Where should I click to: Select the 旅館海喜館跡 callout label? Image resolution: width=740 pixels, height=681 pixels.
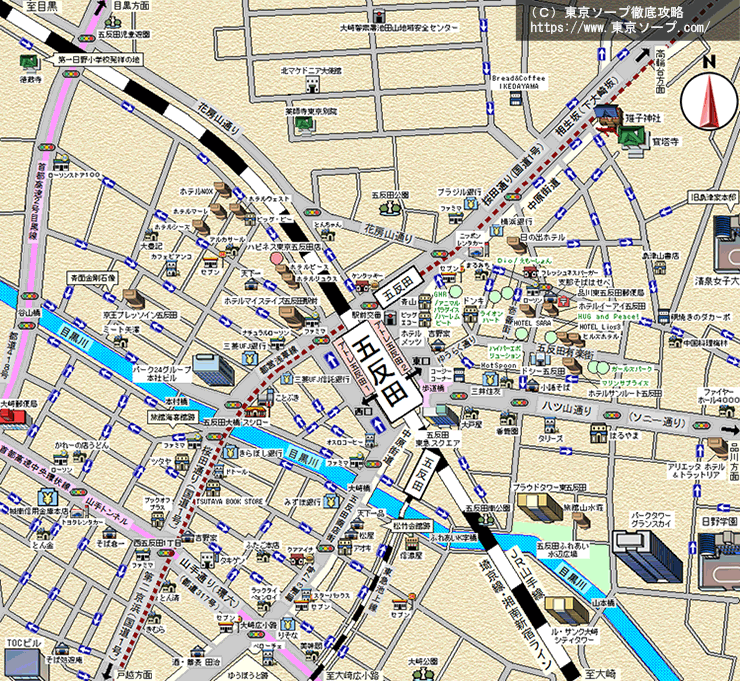coord(172,418)
